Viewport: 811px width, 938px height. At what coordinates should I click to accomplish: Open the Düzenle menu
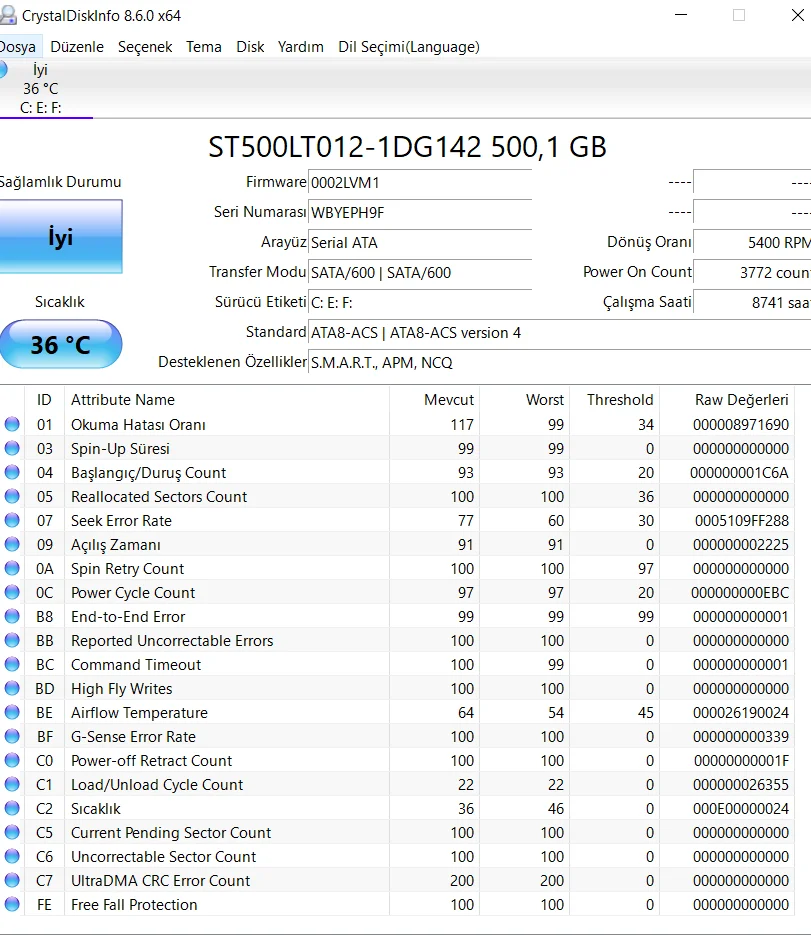tap(77, 47)
